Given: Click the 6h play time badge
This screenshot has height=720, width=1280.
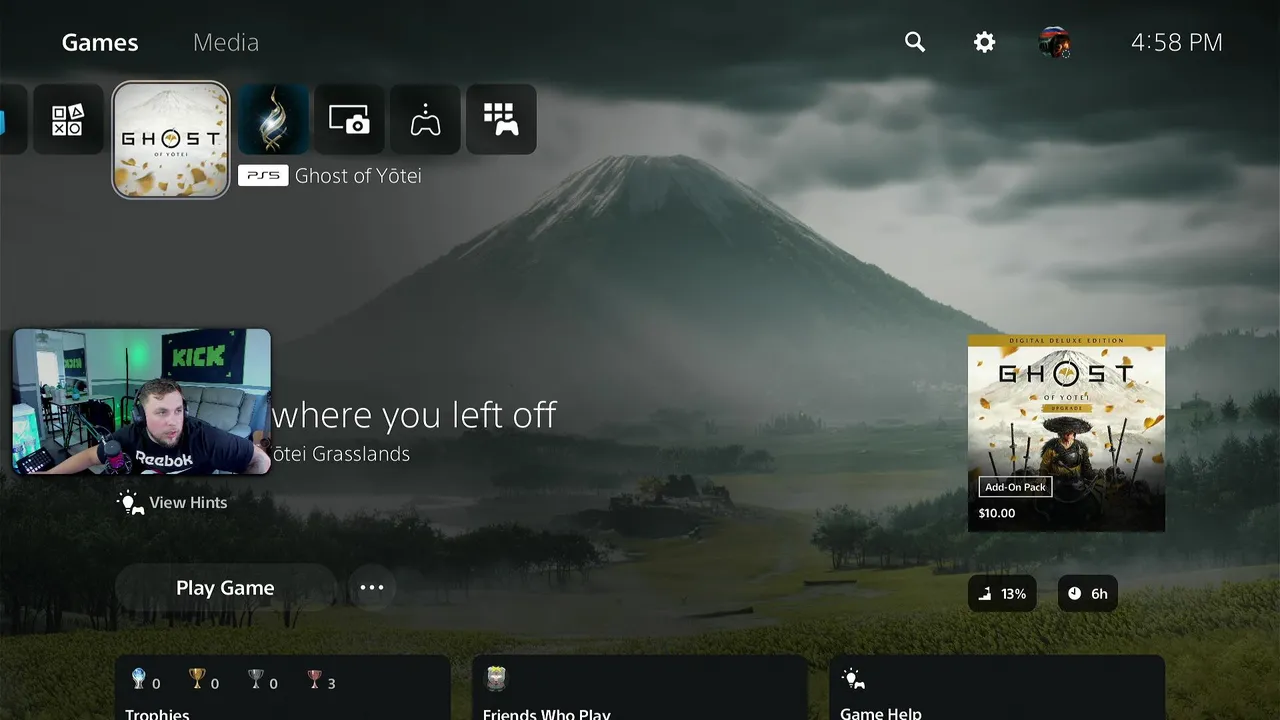Looking at the screenshot, I should pos(1087,594).
